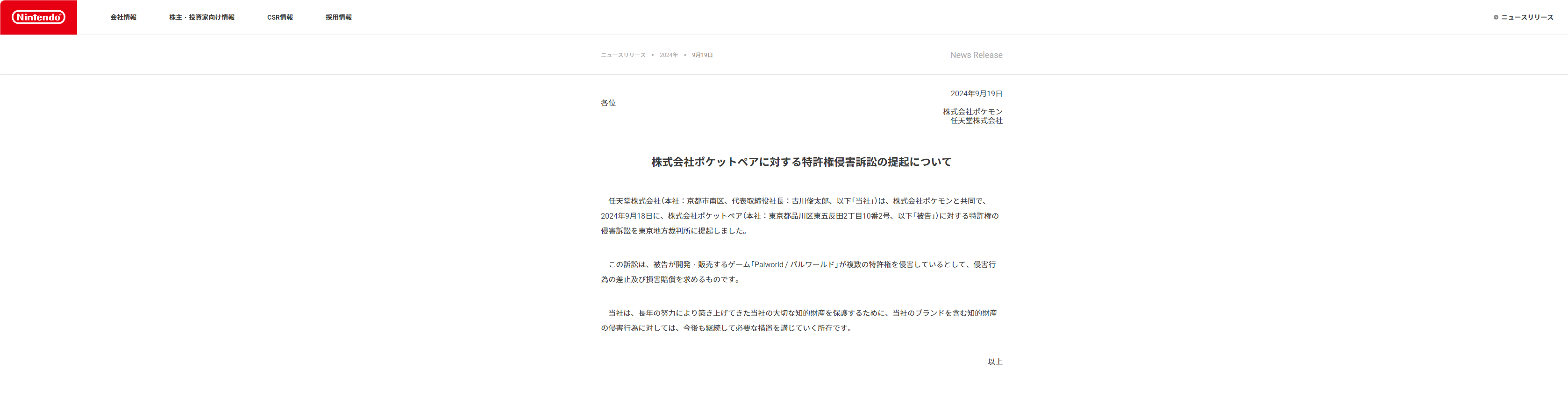The height and width of the screenshot is (398, 1568).
Task: Click the headline about 特許権侵害訴訟の提起
Action: (802, 162)
